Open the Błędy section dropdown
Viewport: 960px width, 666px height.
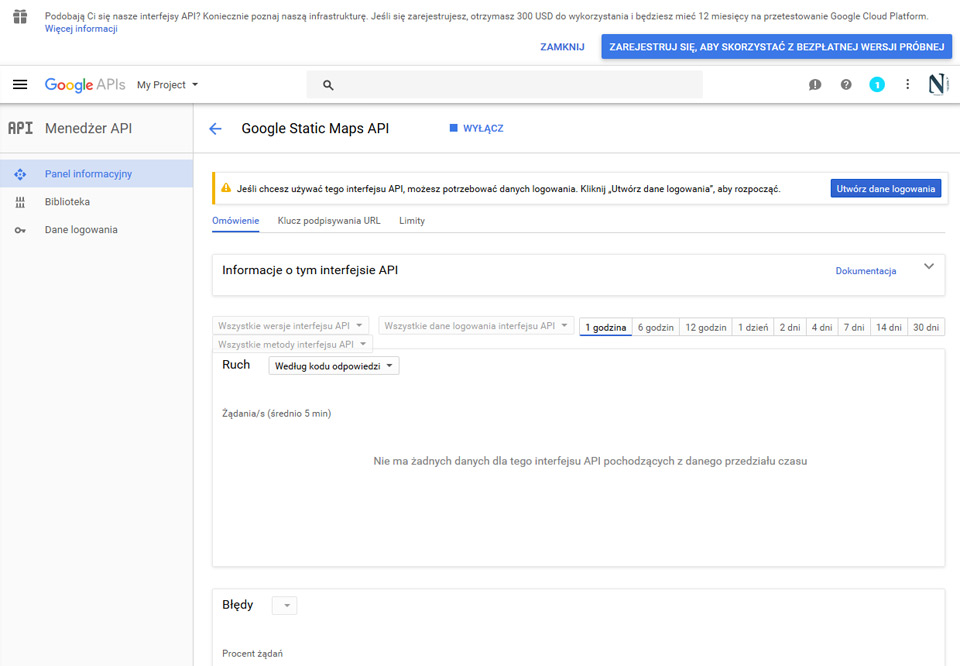(285, 605)
